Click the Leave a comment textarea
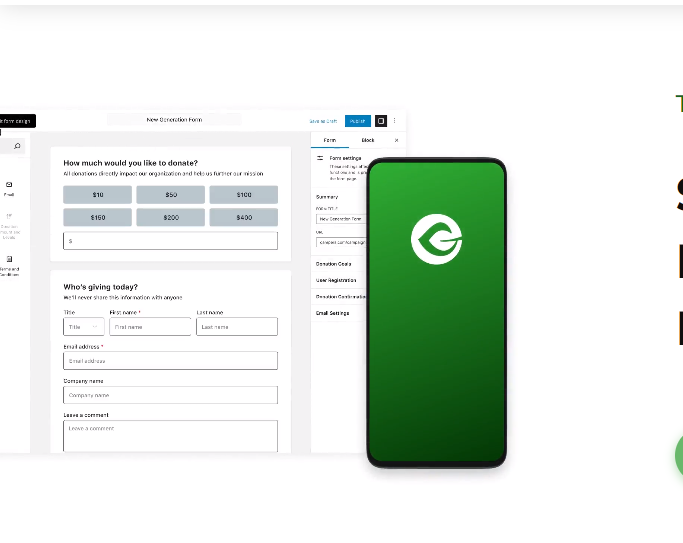 point(170,436)
